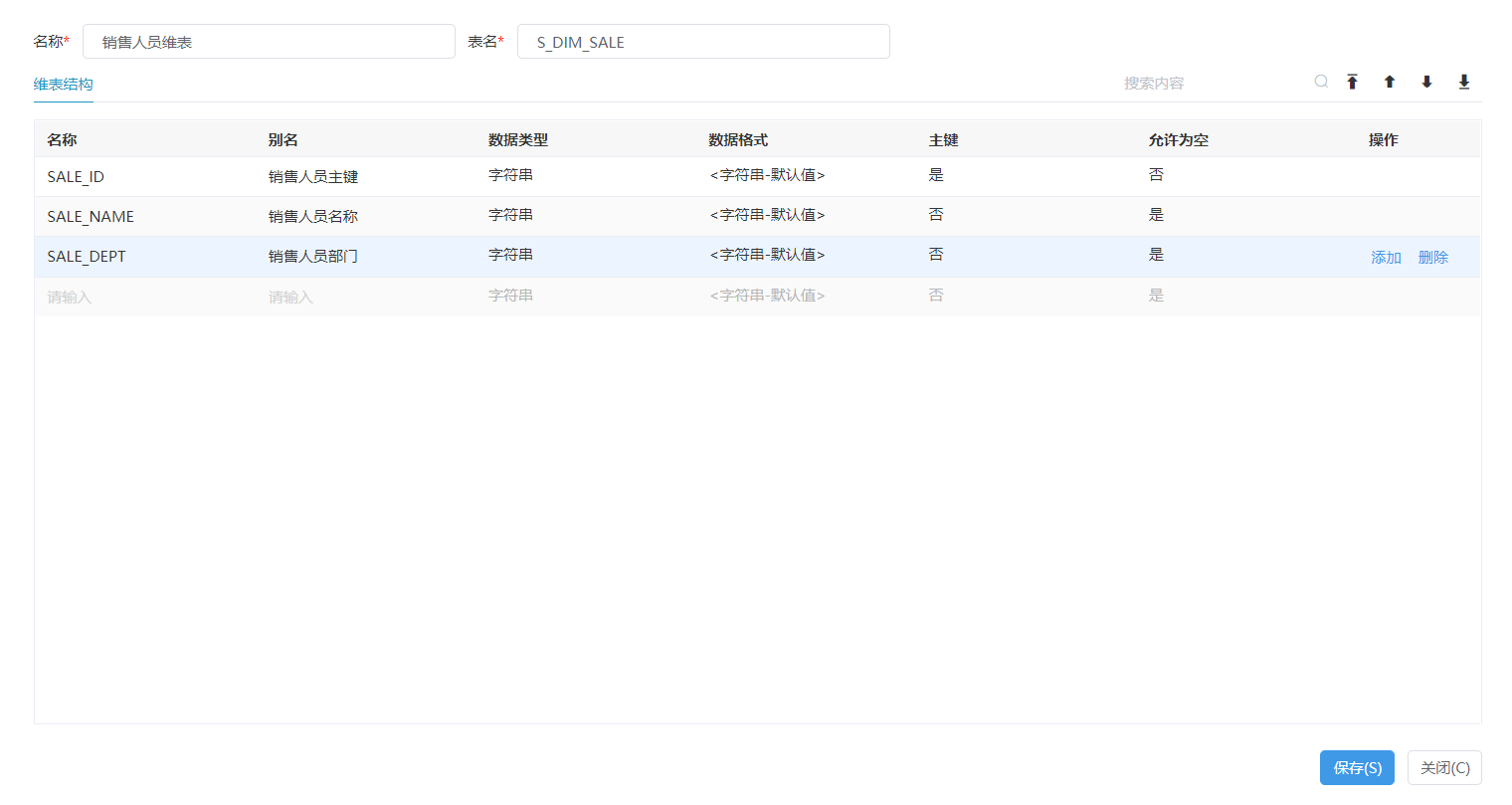
Task: Click the 名称 column header
Action: point(62,140)
